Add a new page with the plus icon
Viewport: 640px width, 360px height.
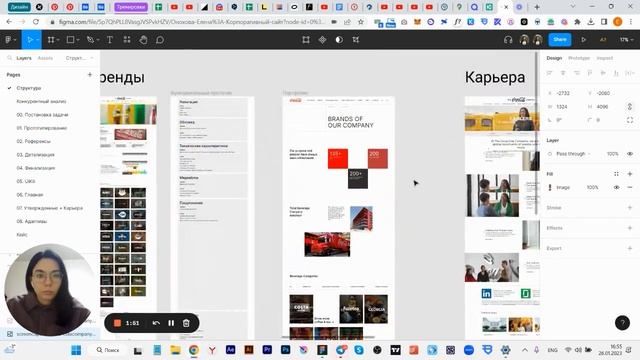point(90,75)
